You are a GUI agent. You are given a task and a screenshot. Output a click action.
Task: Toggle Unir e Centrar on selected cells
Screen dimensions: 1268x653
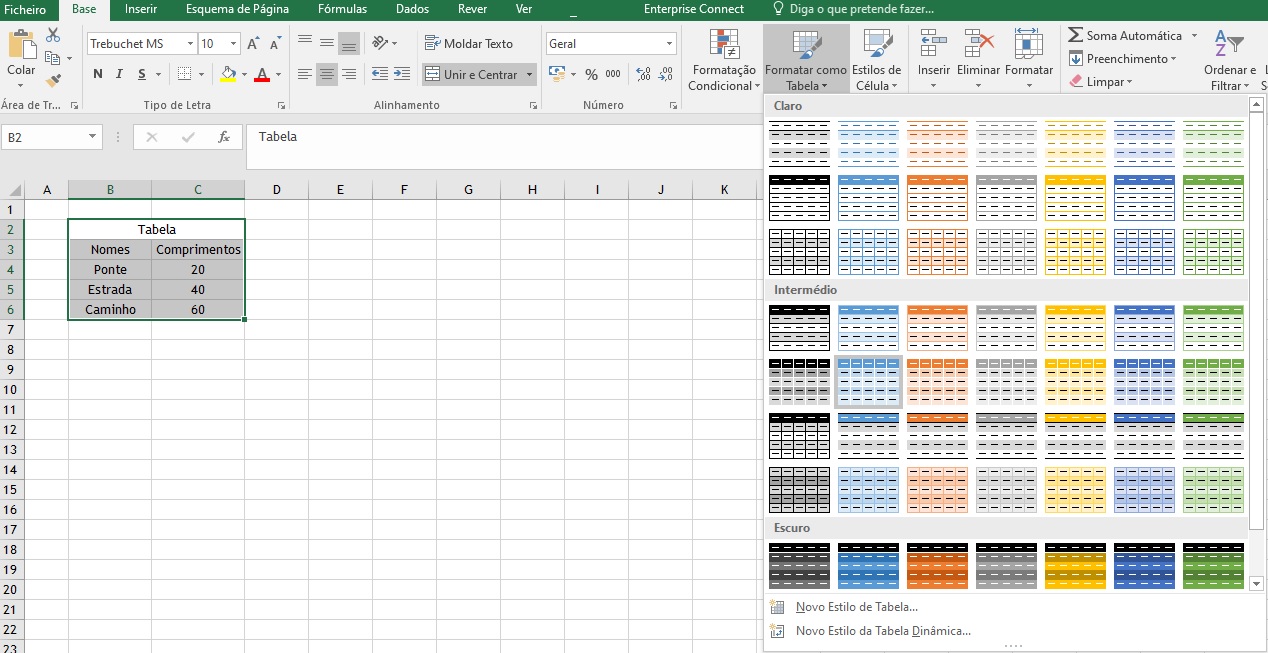[479, 74]
